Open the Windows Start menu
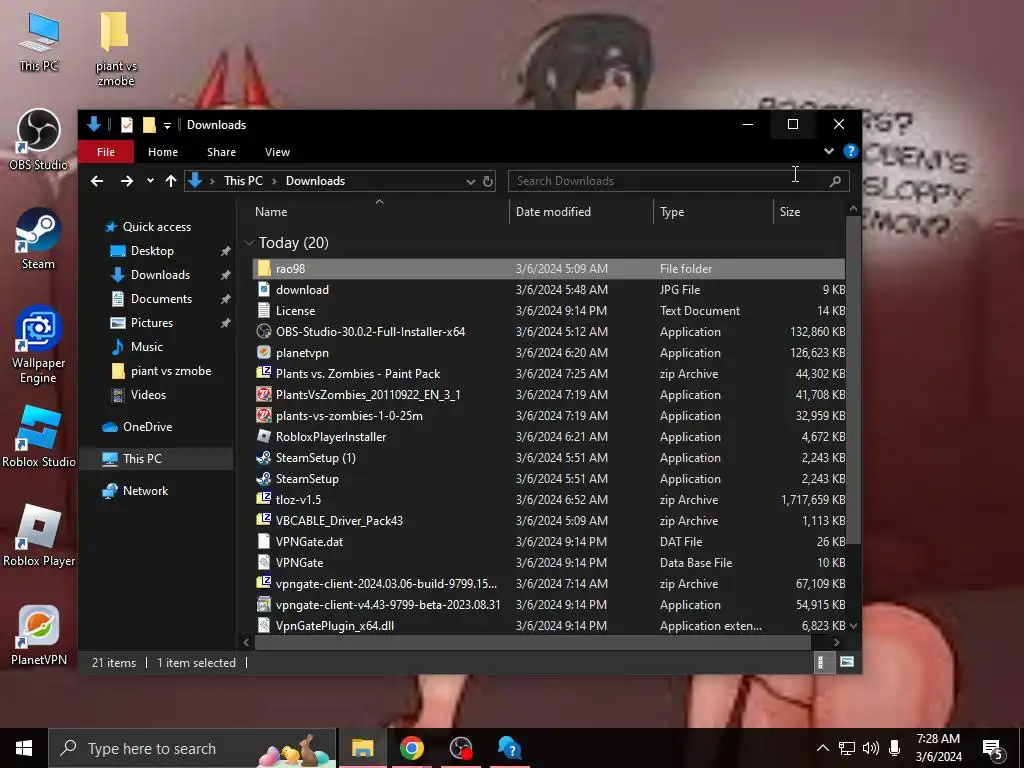1024x768 pixels. coord(24,748)
